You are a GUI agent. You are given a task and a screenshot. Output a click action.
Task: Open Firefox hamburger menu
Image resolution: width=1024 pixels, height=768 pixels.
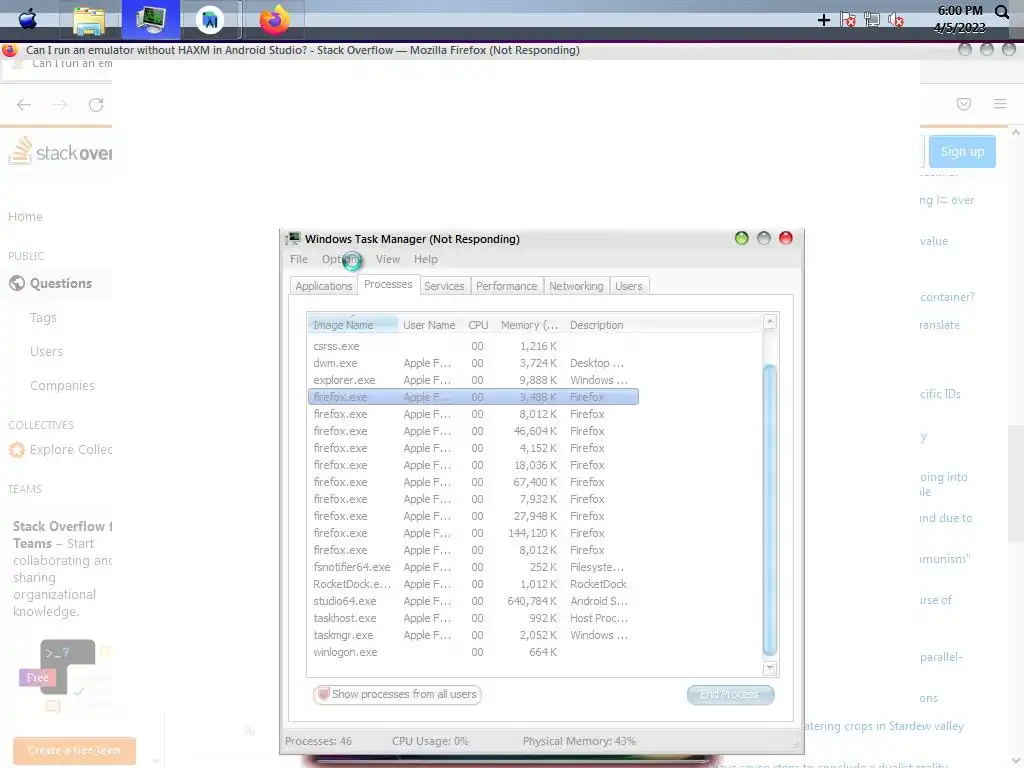[x=1000, y=103]
